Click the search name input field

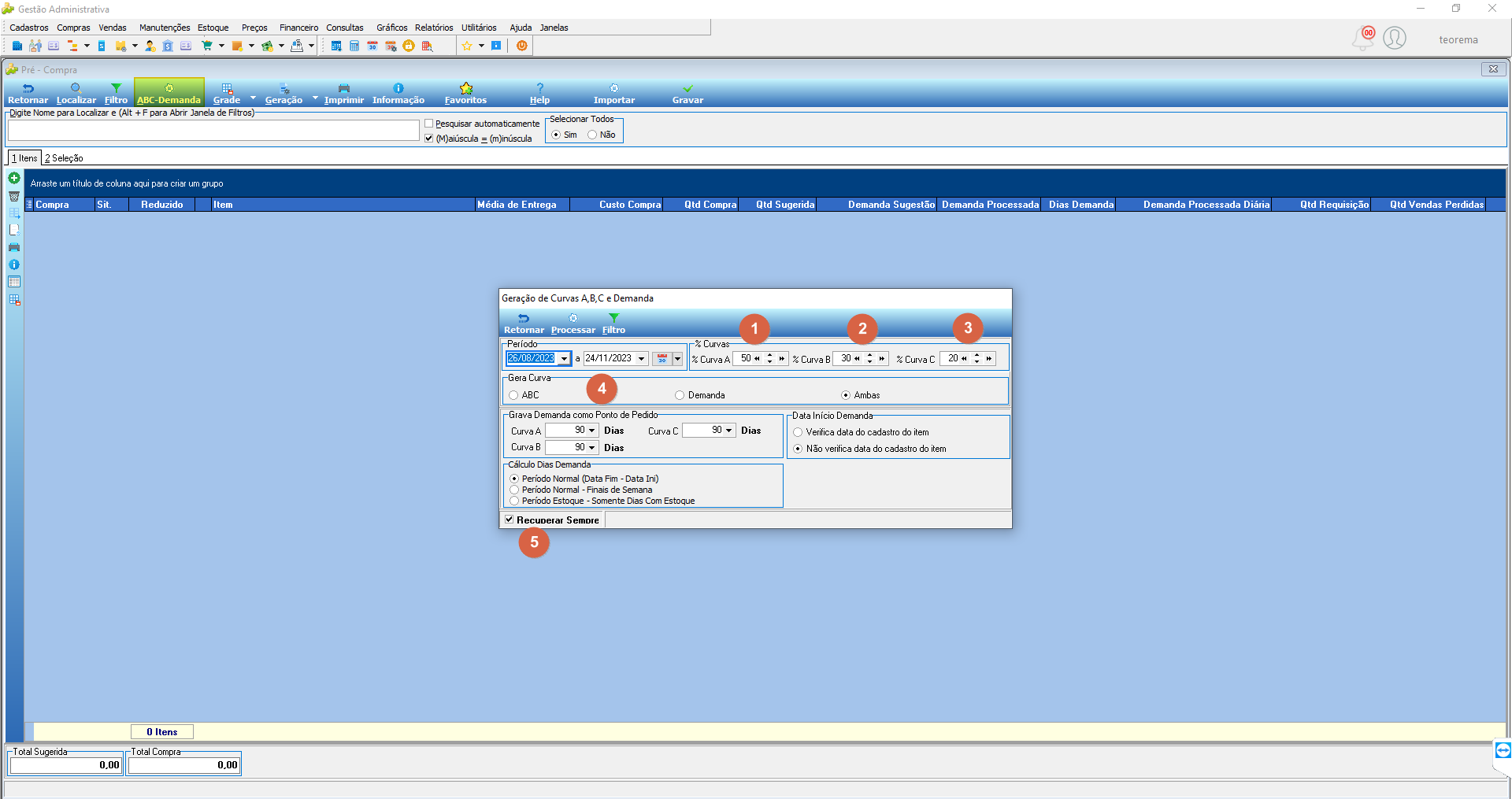point(213,130)
